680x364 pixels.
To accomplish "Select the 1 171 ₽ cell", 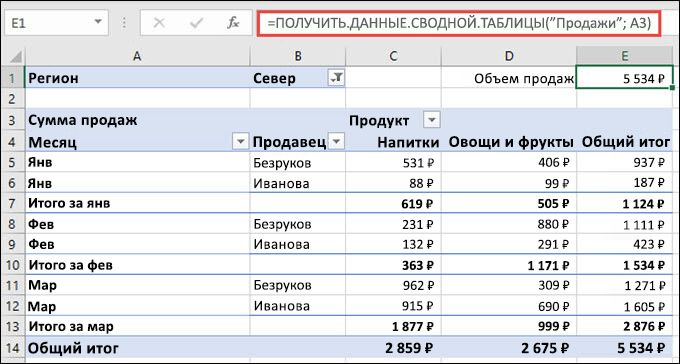I will click(x=509, y=265).
